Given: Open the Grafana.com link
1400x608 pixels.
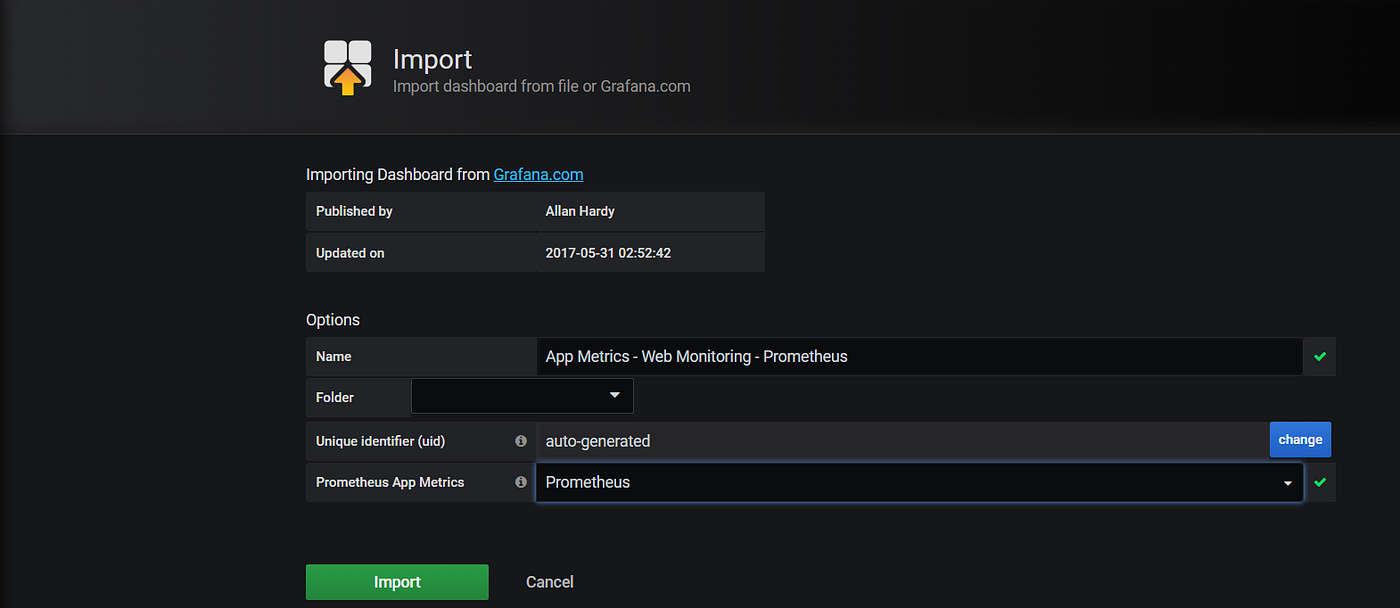Looking at the screenshot, I should (x=538, y=174).
